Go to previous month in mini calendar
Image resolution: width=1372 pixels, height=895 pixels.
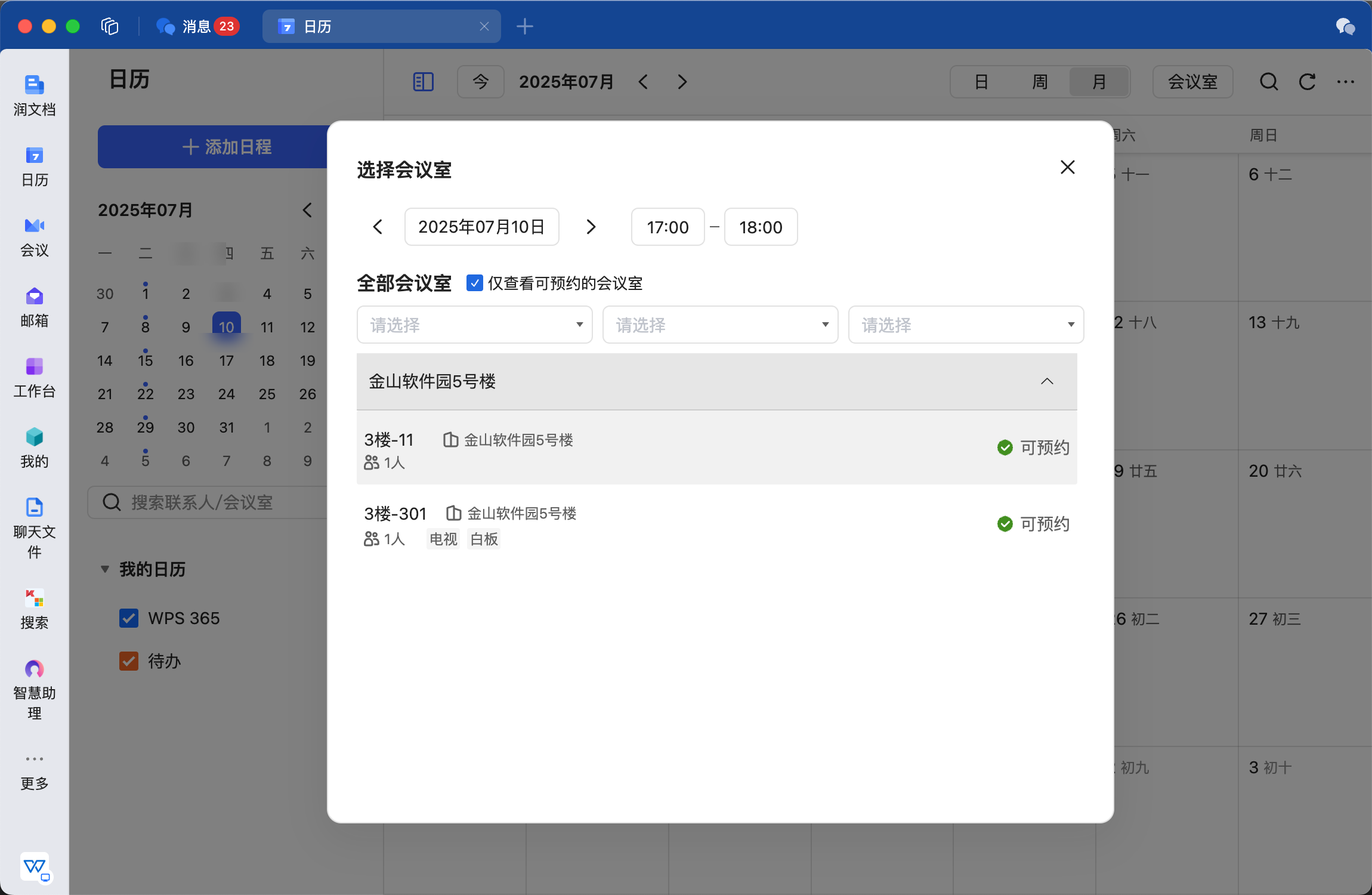(x=307, y=210)
